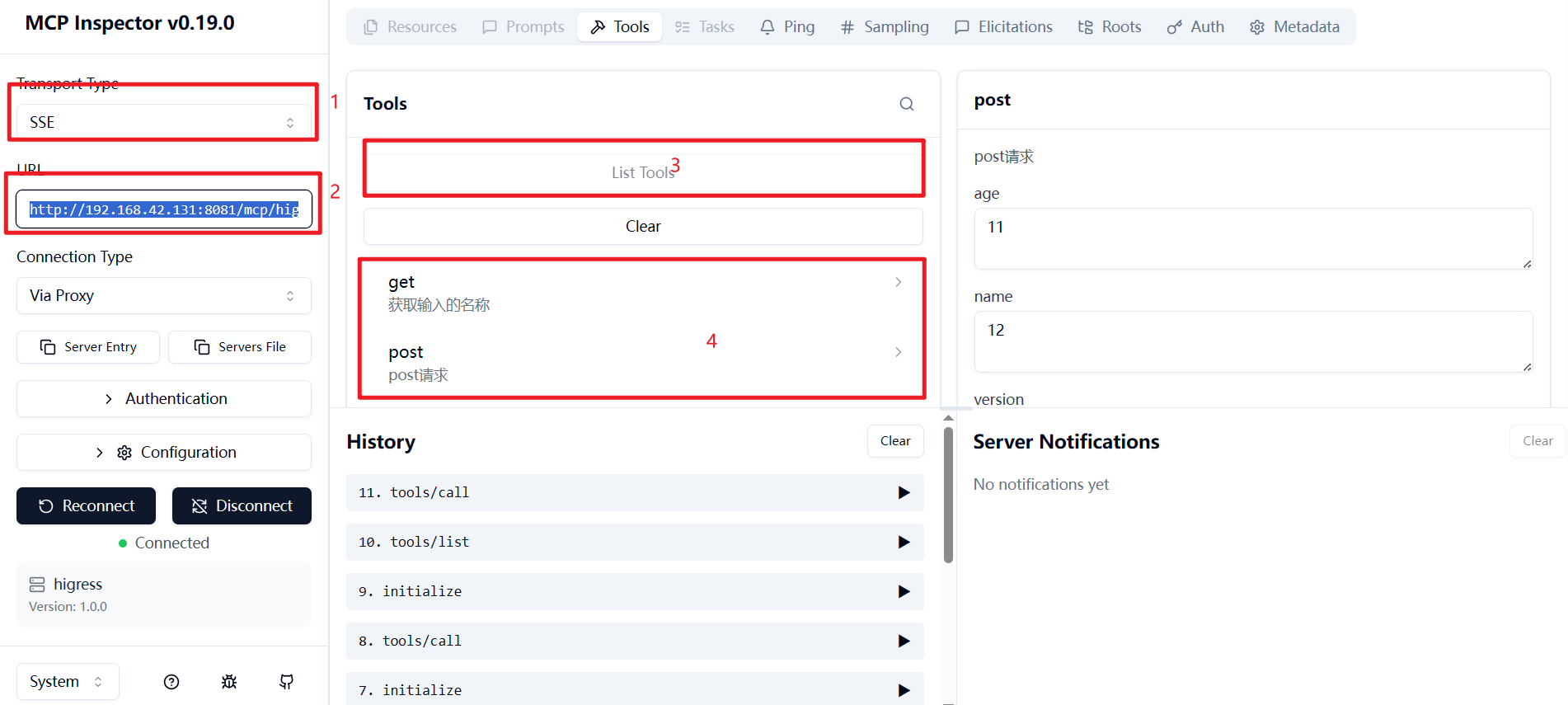
Task: Click the server URL input field
Action: (163, 209)
